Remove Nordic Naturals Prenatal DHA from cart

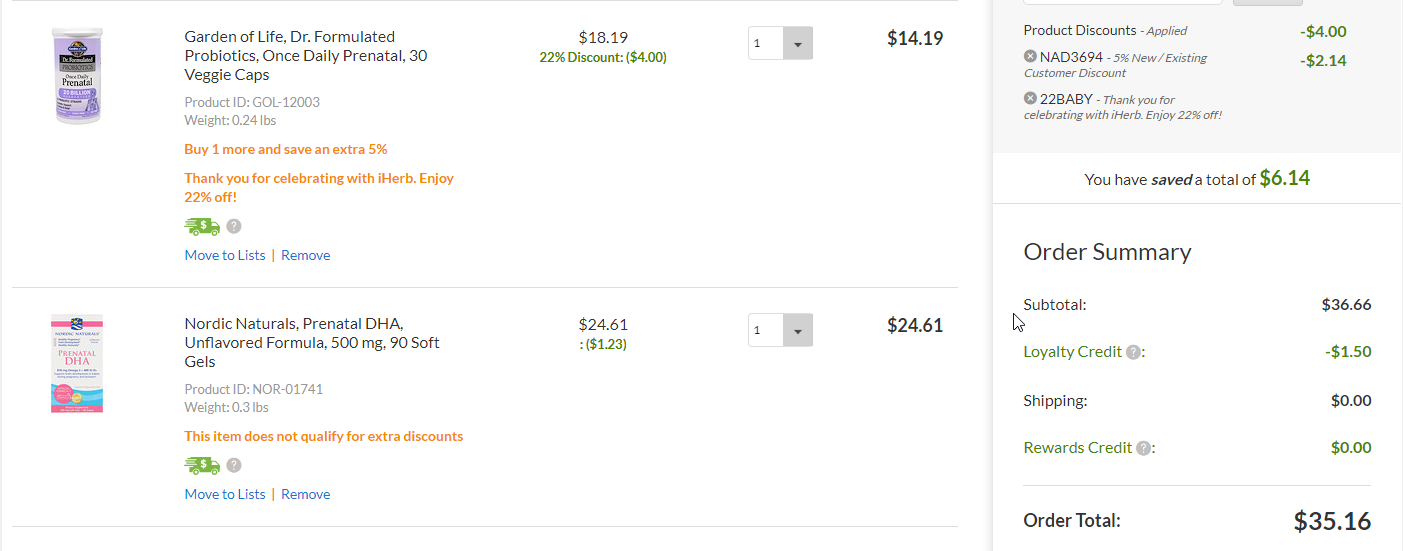click(305, 494)
